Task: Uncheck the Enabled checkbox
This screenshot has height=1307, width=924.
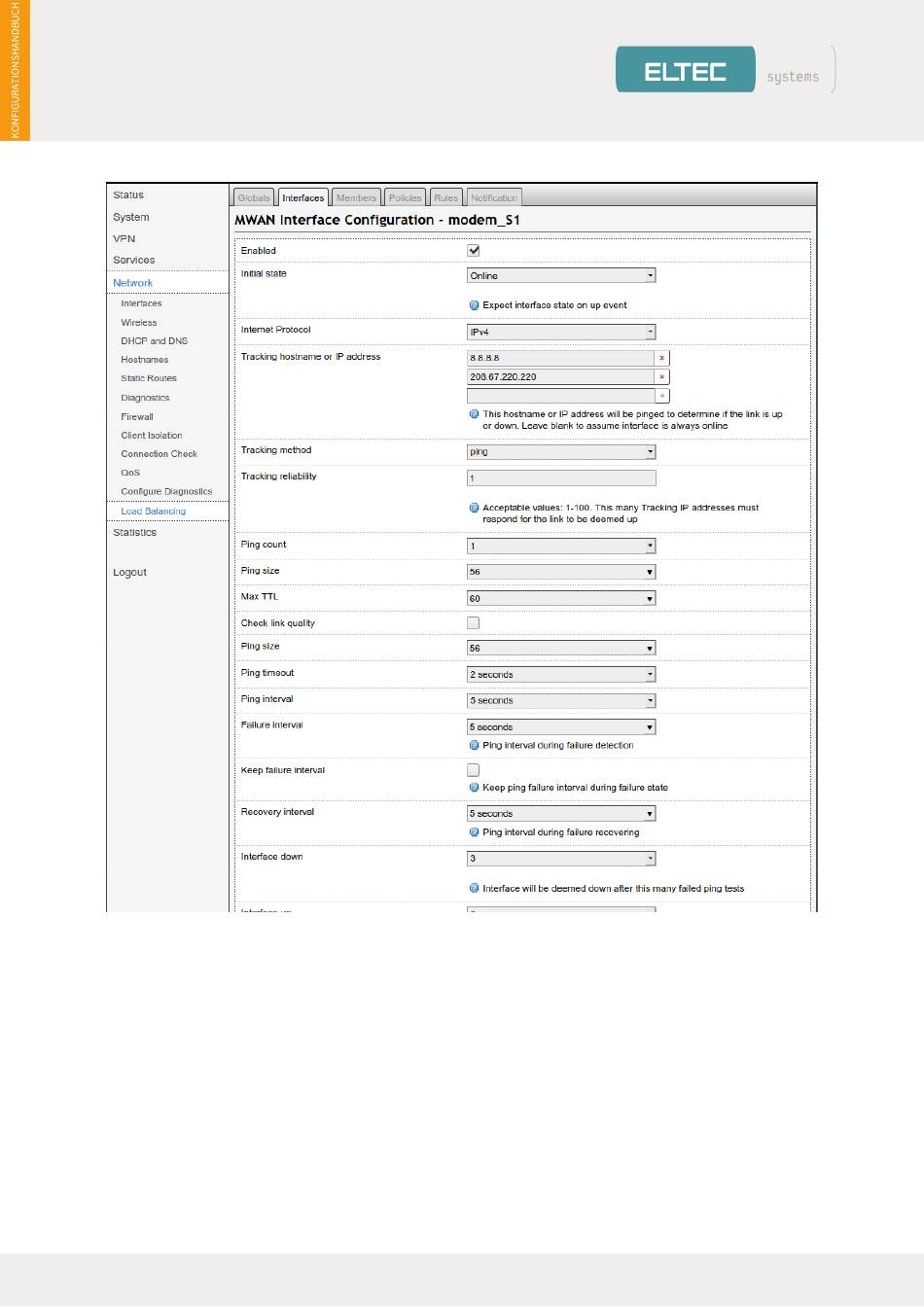Action: tap(474, 251)
